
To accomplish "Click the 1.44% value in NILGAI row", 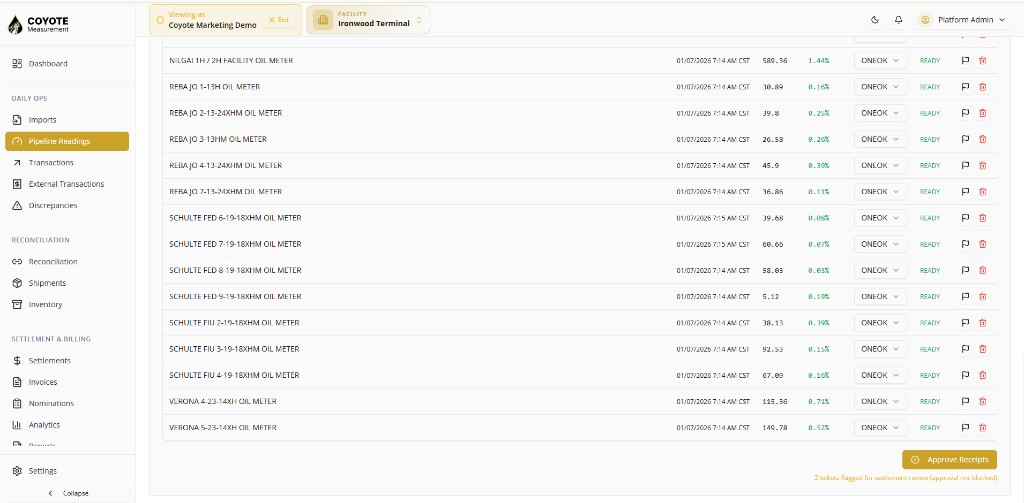I will pyautogui.click(x=818, y=61).
